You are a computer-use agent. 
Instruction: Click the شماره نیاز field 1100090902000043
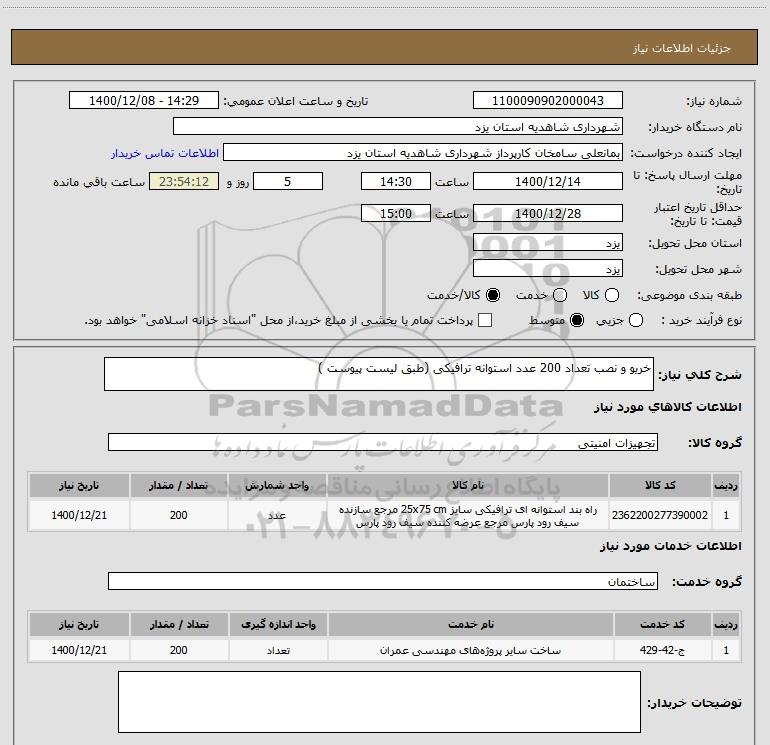(x=548, y=101)
